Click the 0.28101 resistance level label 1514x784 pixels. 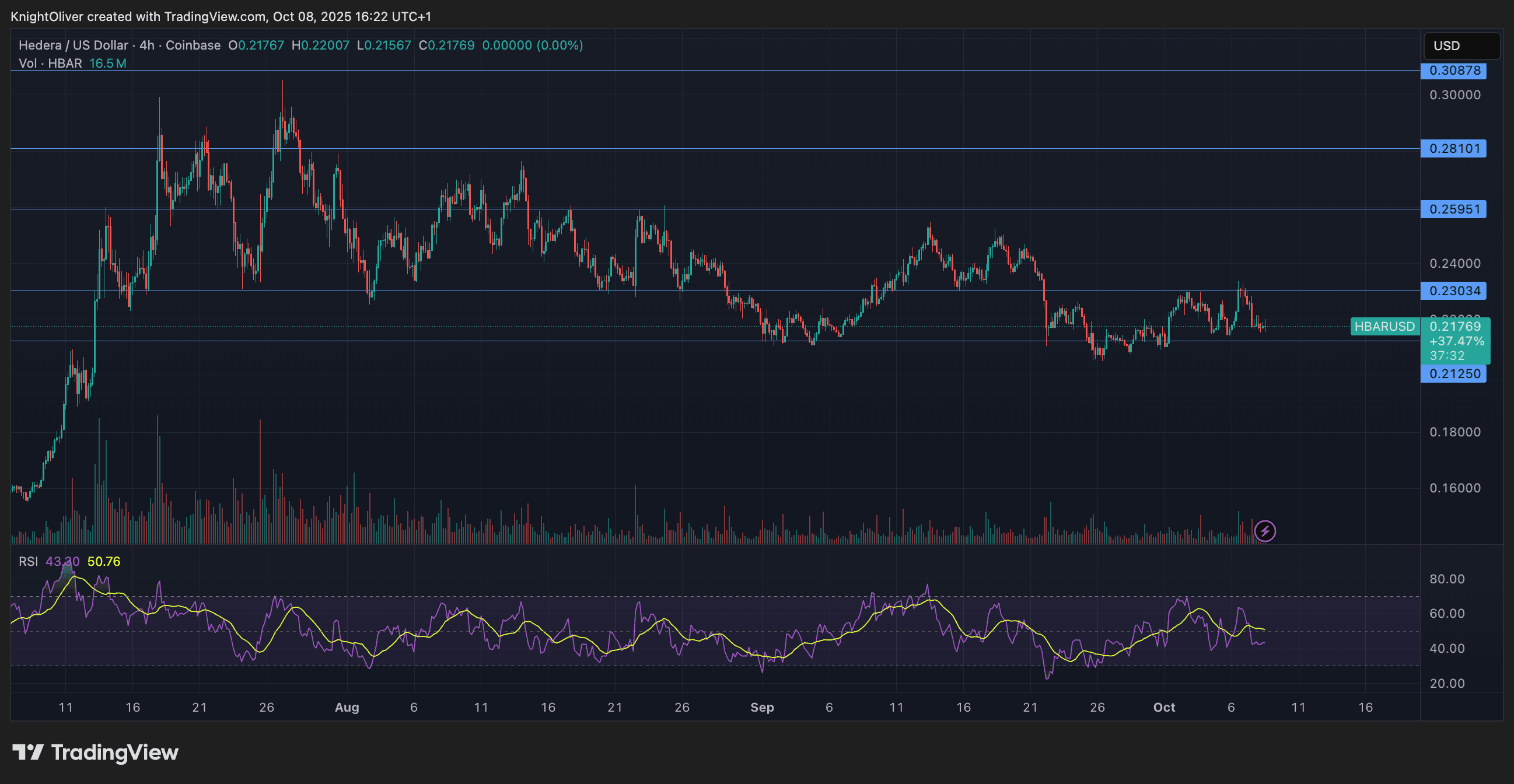coord(1454,149)
